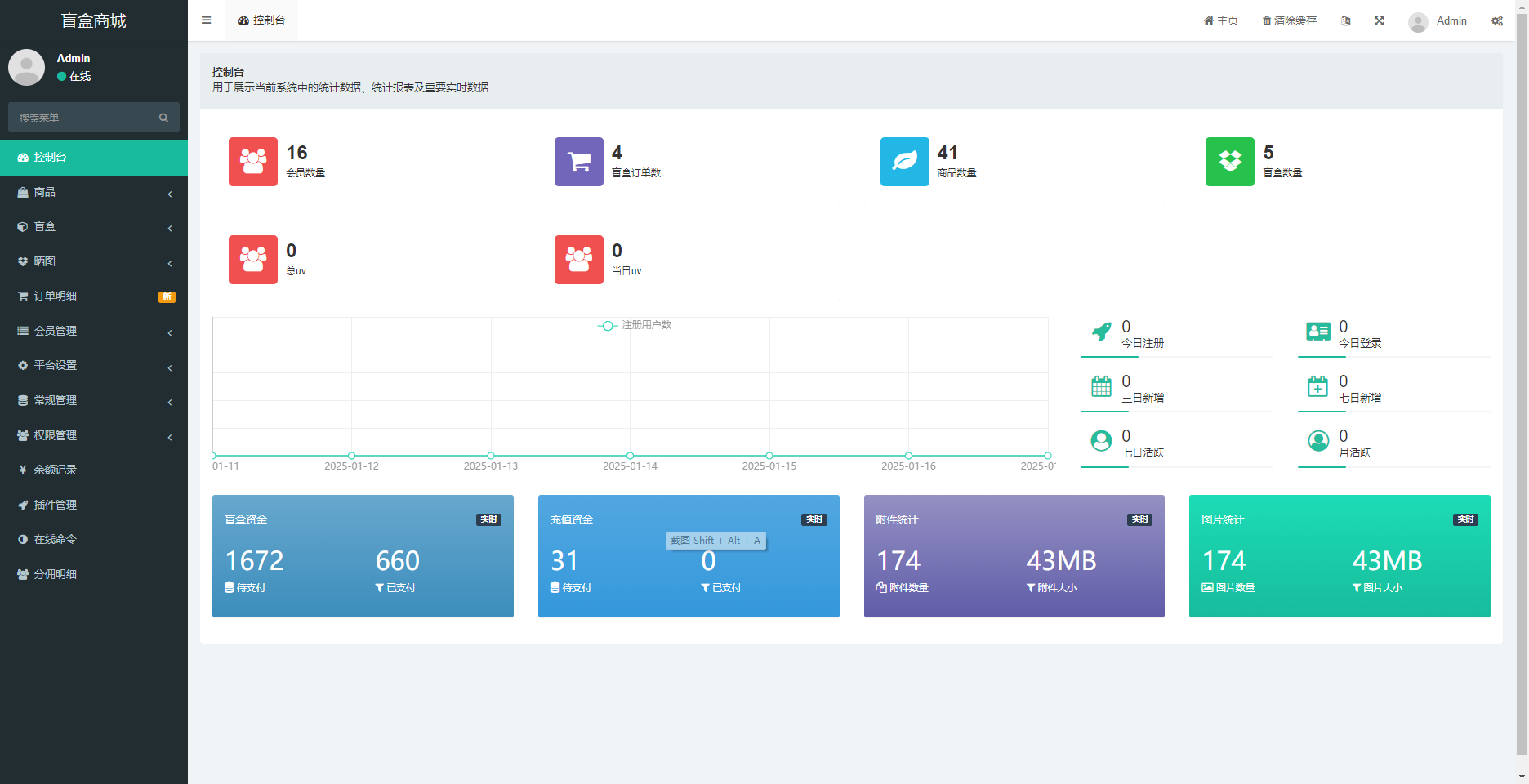Click the hamburger menu toggle icon
Viewport: 1529px width, 784px height.
(206, 20)
